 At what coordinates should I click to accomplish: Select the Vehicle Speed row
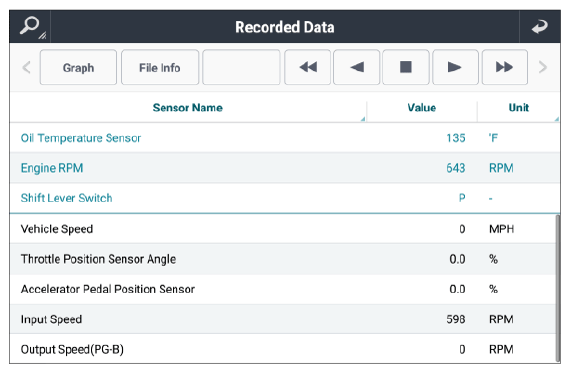click(x=283, y=229)
